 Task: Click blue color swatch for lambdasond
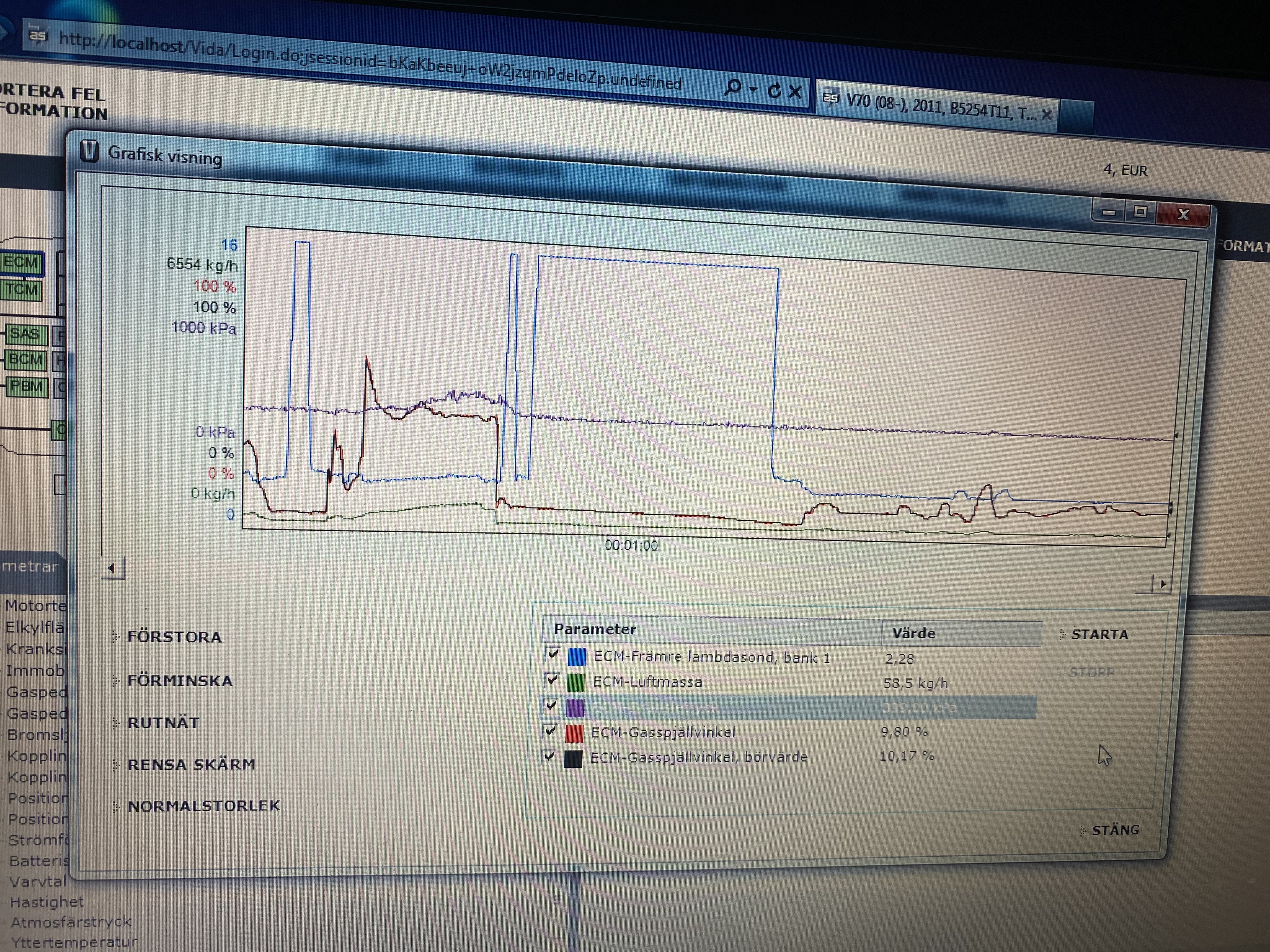click(576, 656)
